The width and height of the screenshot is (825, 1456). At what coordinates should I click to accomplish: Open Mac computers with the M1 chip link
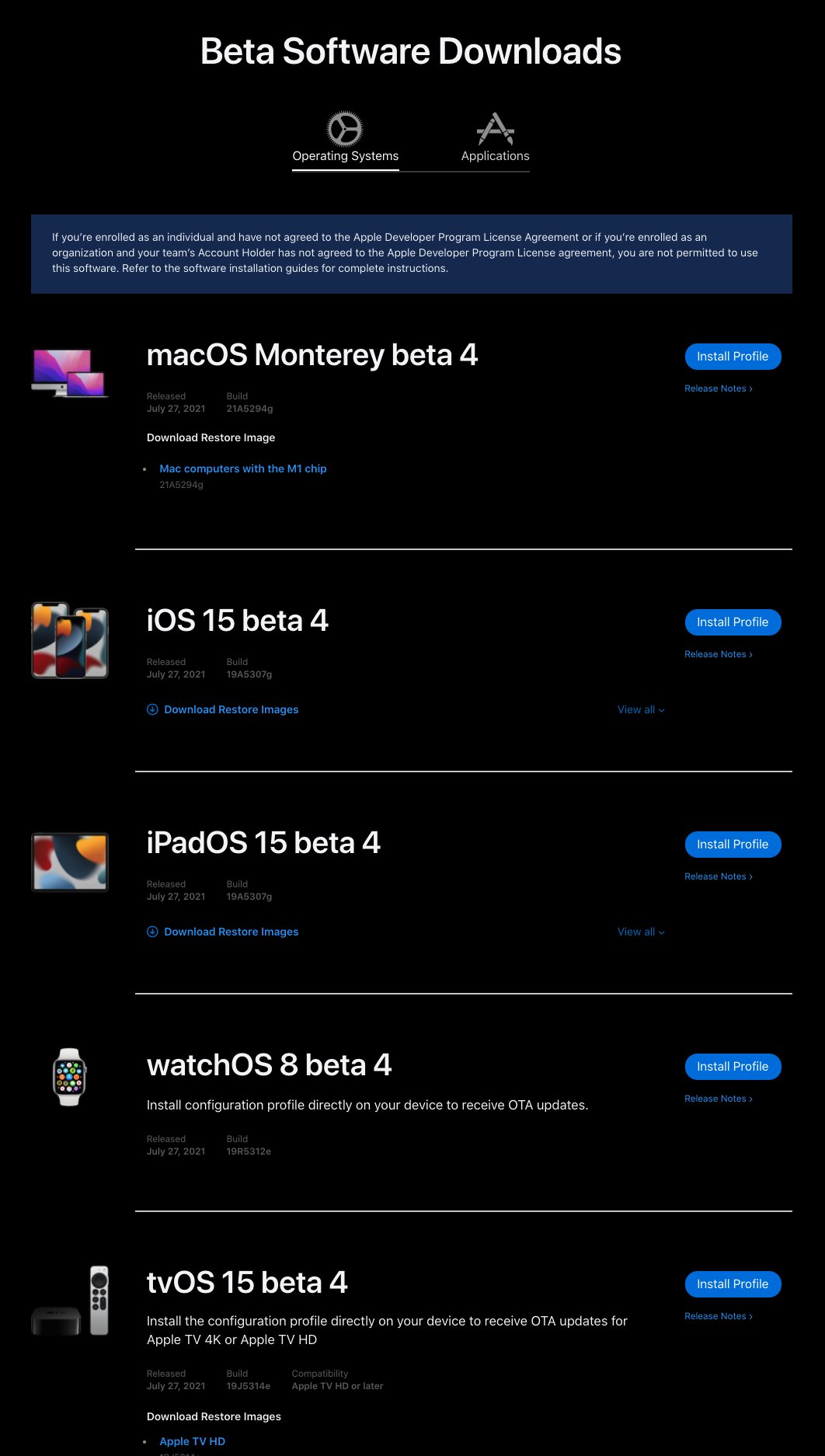243,468
